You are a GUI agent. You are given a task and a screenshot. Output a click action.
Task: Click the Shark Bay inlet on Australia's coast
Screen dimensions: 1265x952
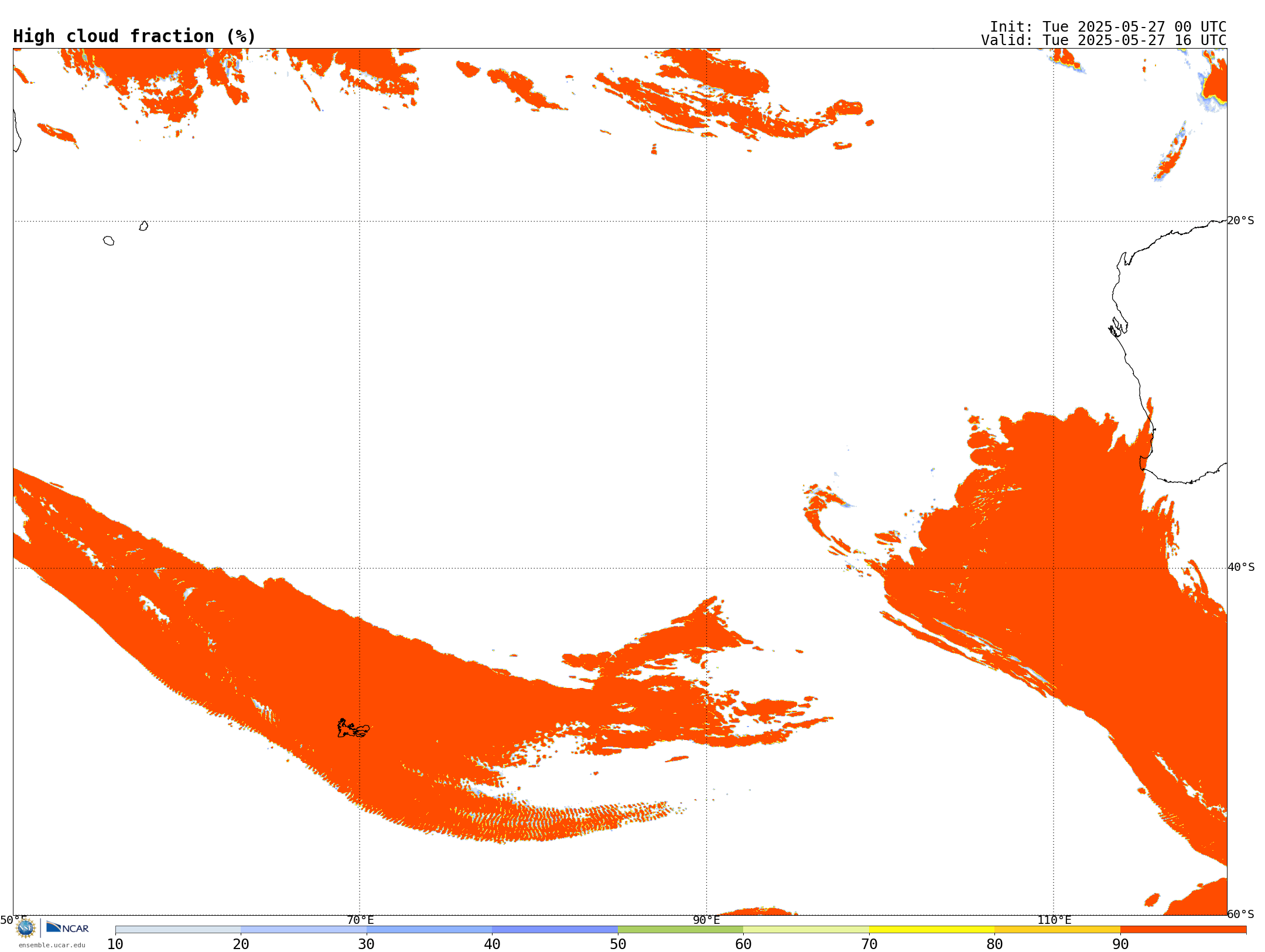click(x=1118, y=327)
